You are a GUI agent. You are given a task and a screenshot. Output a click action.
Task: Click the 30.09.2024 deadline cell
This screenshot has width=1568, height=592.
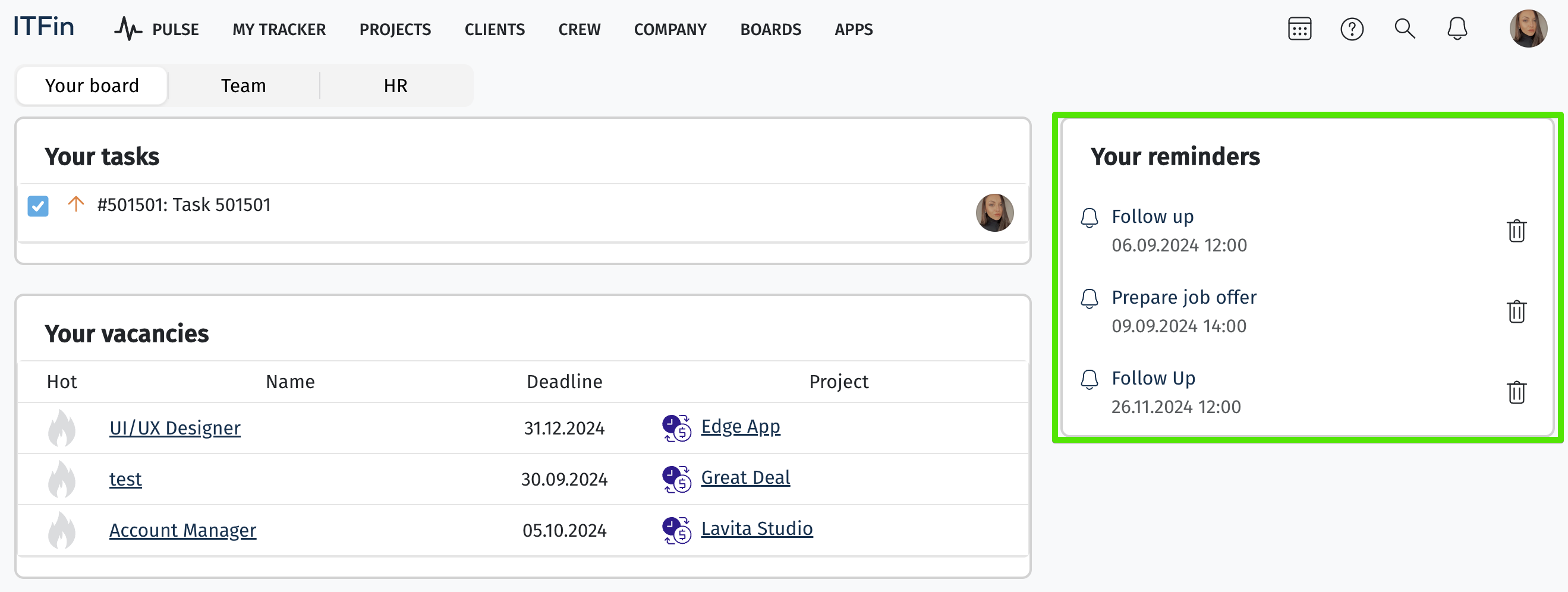[x=564, y=480]
